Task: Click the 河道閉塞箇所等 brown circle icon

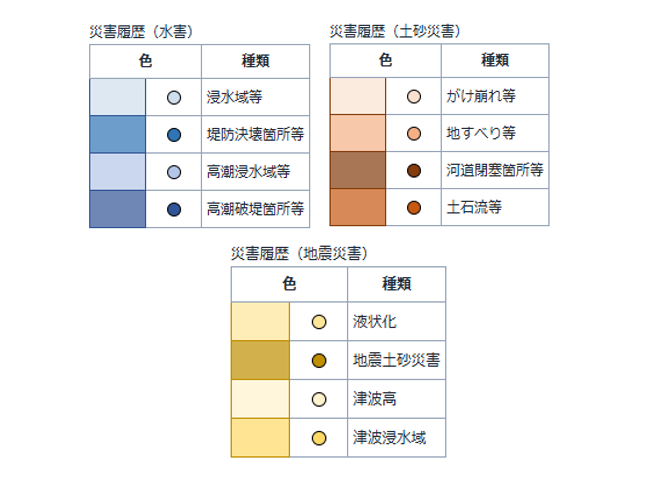Action: click(x=414, y=171)
